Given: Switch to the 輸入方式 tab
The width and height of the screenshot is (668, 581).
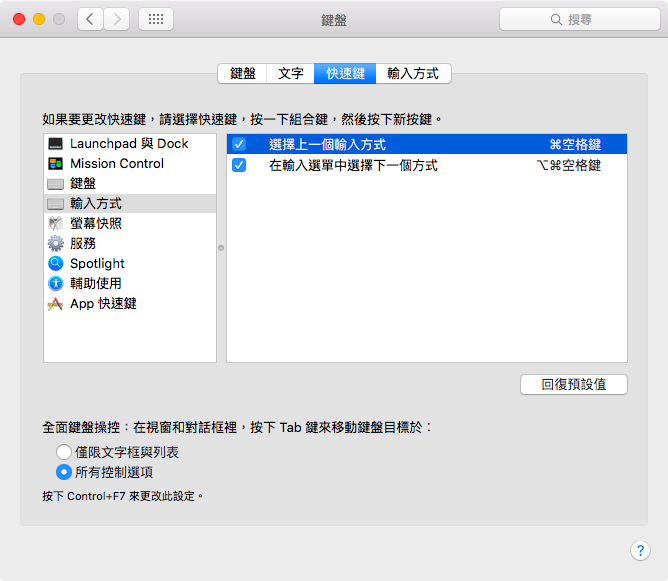Looking at the screenshot, I should click(x=413, y=73).
